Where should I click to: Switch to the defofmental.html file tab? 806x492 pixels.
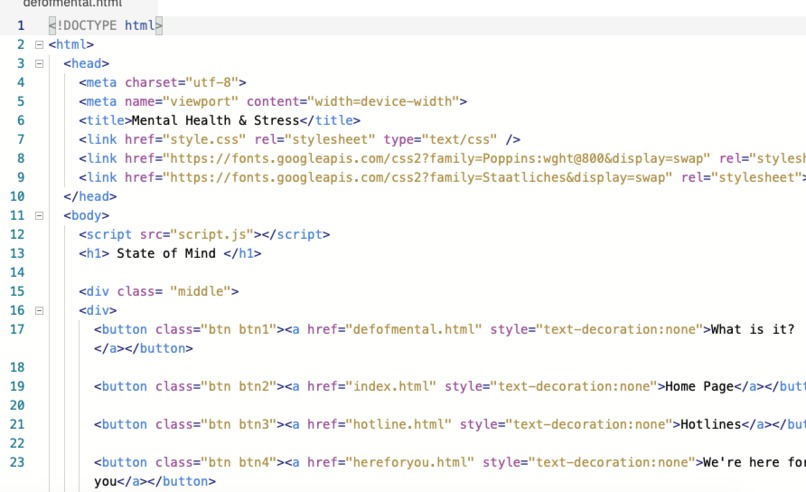pos(72,4)
